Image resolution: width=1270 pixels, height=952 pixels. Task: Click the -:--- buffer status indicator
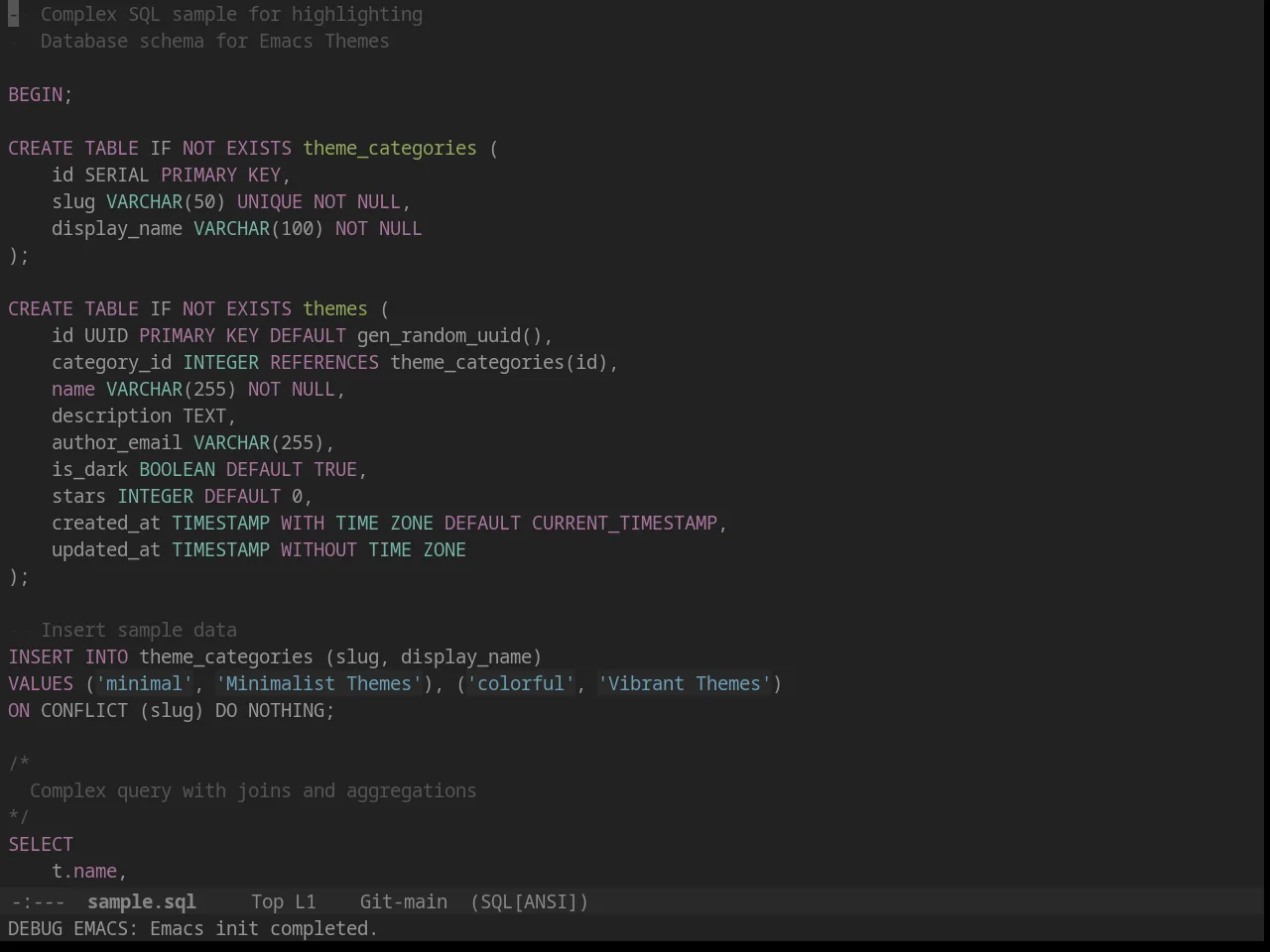tap(37, 902)
